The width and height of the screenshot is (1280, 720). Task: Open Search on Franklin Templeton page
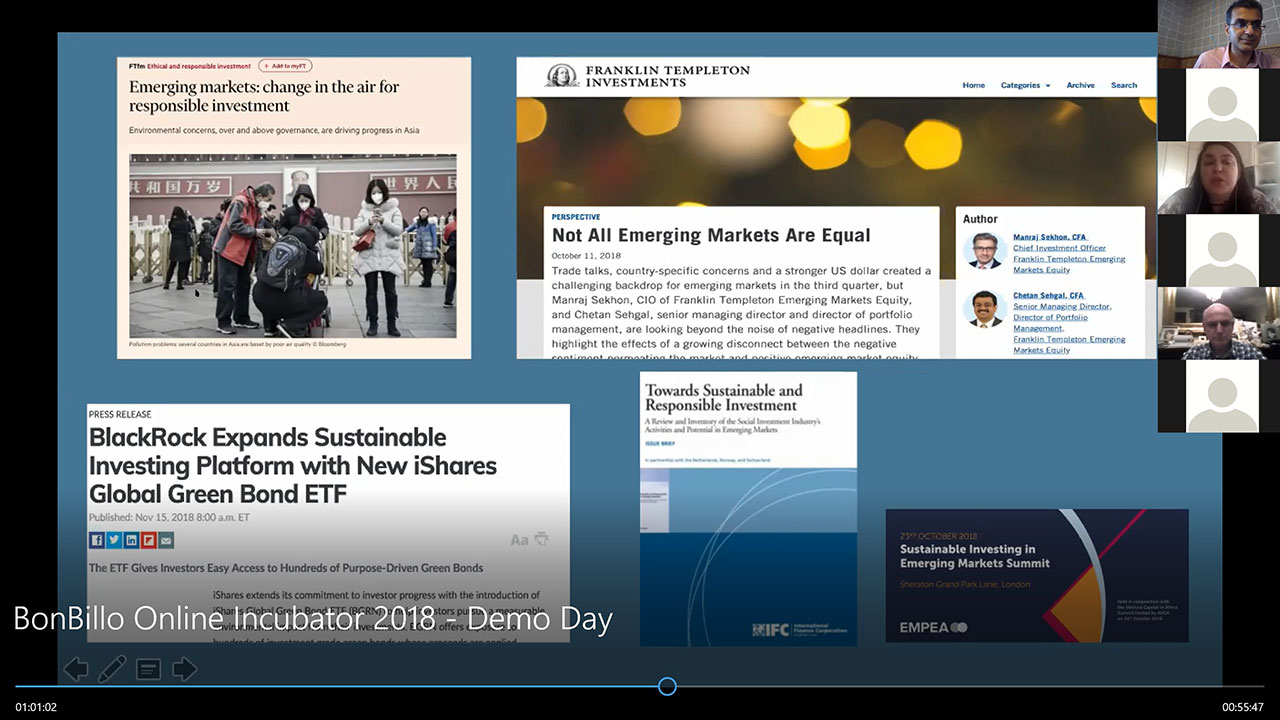[x=1124, y=85]
